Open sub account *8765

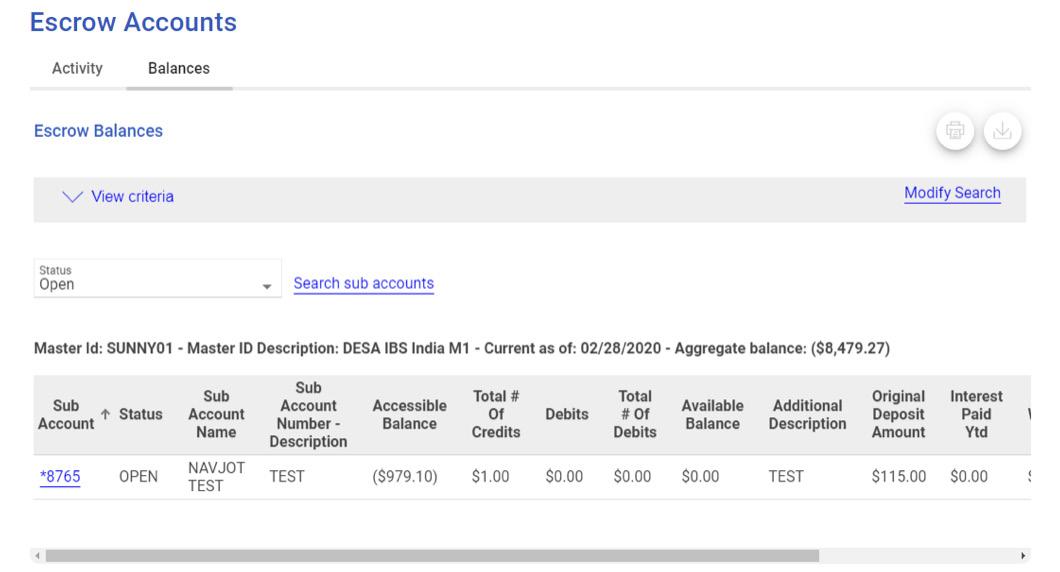point(60,477)
